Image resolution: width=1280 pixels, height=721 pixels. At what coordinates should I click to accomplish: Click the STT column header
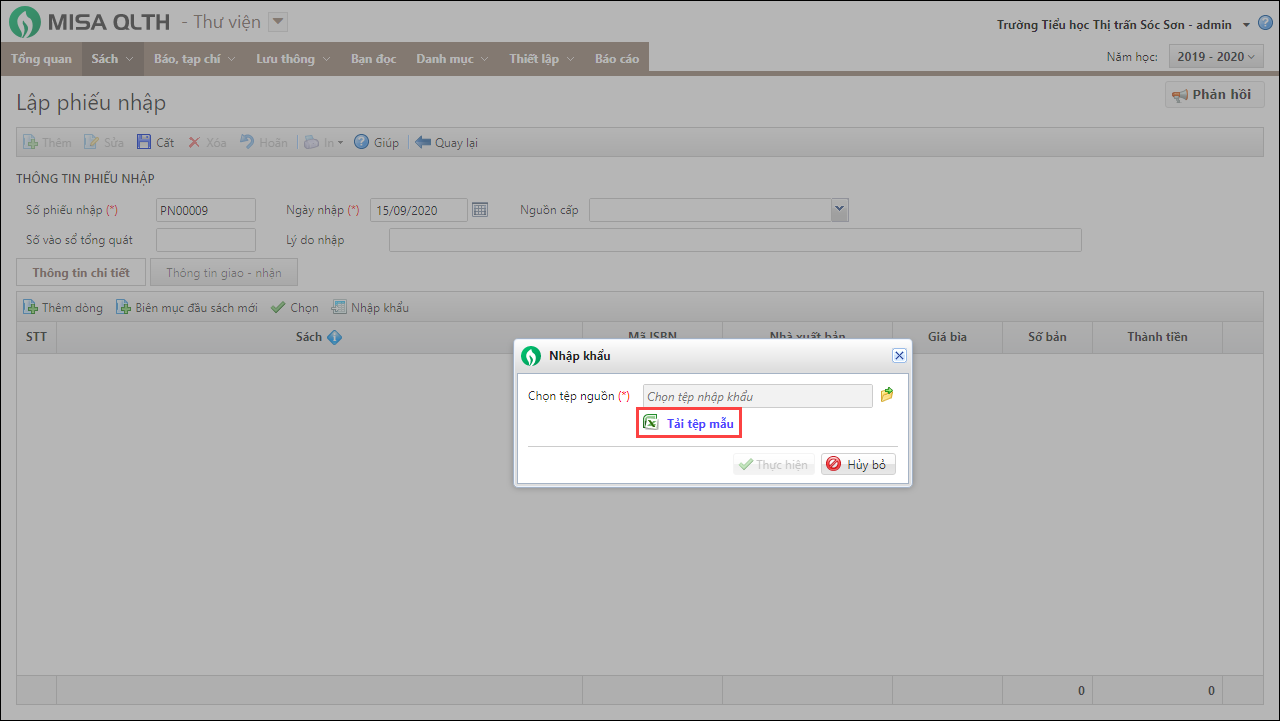[x=37, y=337]
